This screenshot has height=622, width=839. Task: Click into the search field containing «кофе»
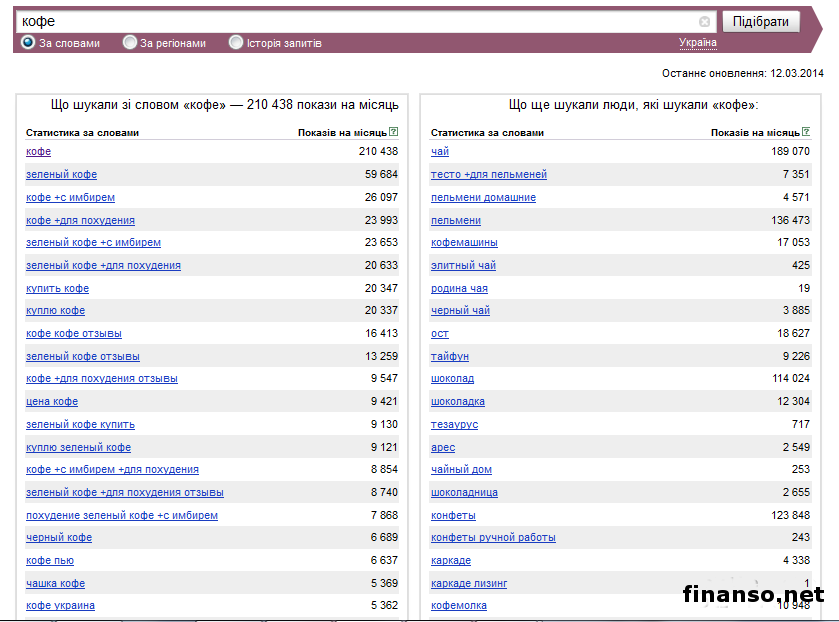pos(350,21)
